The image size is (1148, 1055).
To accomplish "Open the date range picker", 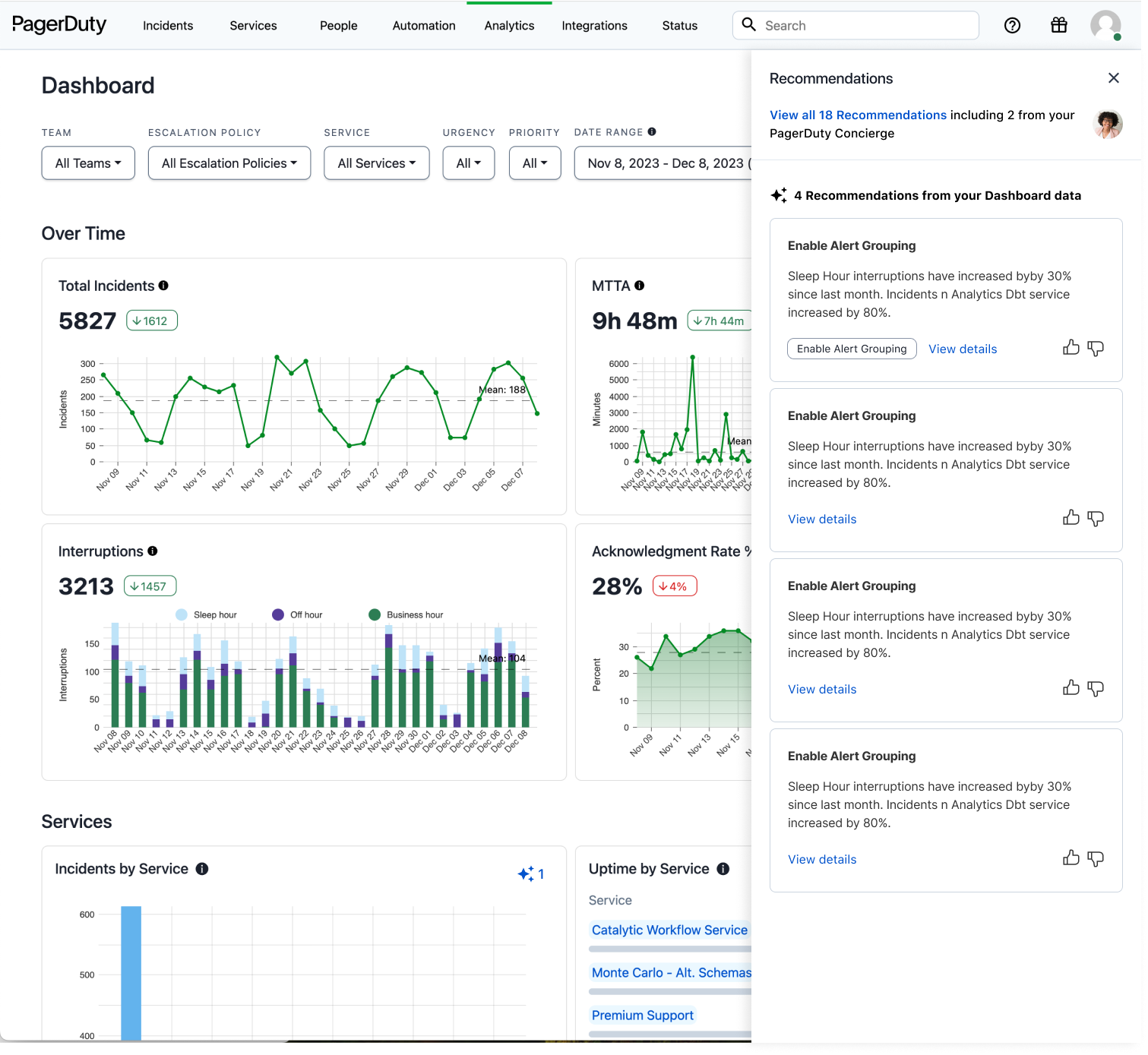I will coord(663,163).
